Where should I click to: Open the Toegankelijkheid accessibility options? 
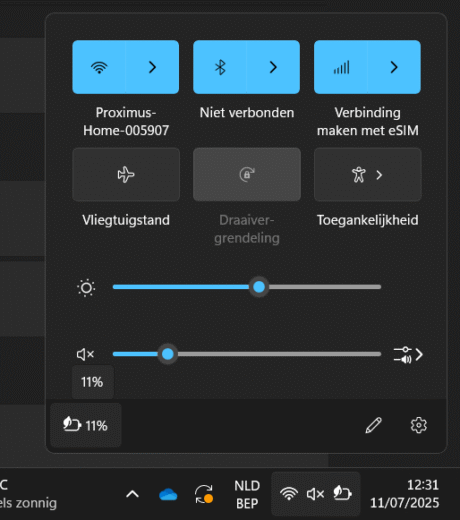click(x=368, y=175)
